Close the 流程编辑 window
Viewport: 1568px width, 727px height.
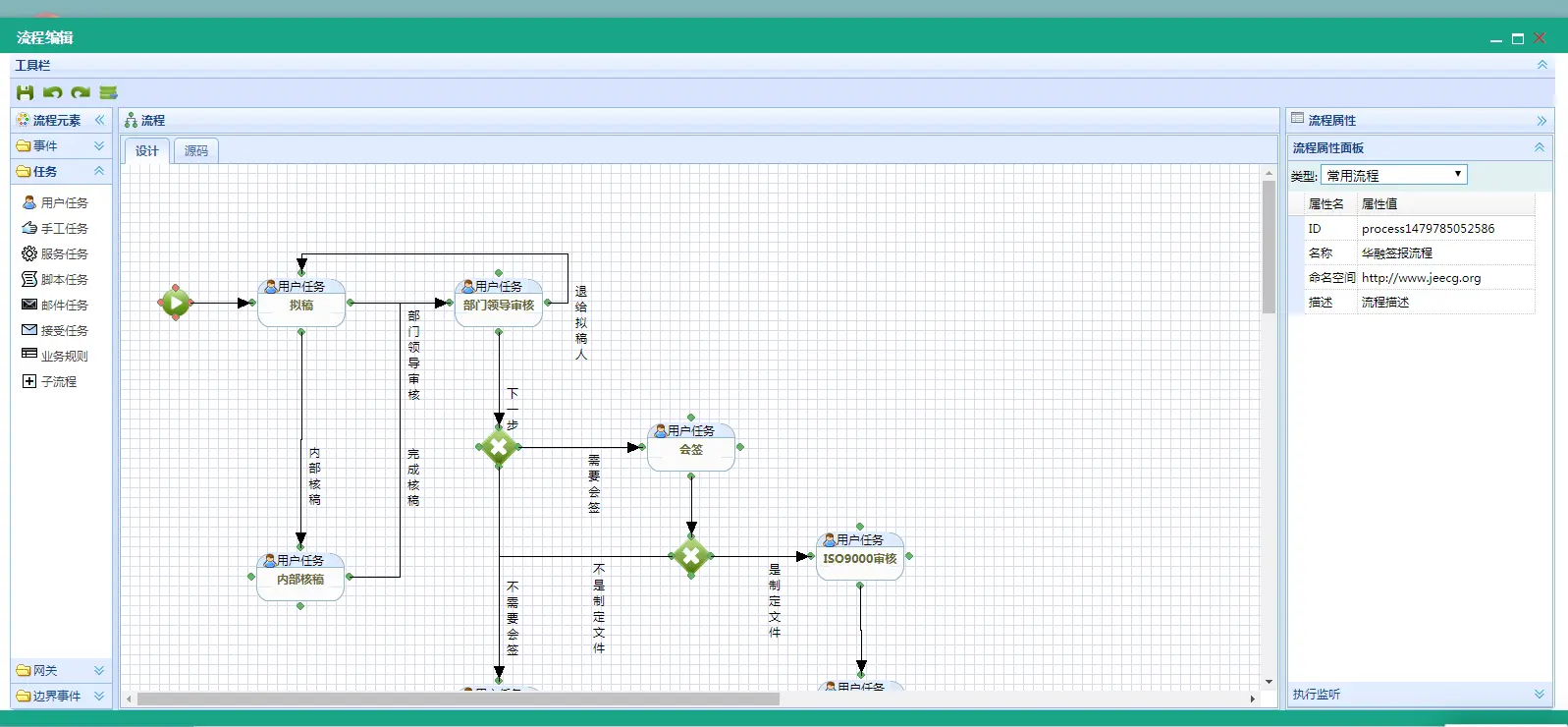coord(1540,38)
